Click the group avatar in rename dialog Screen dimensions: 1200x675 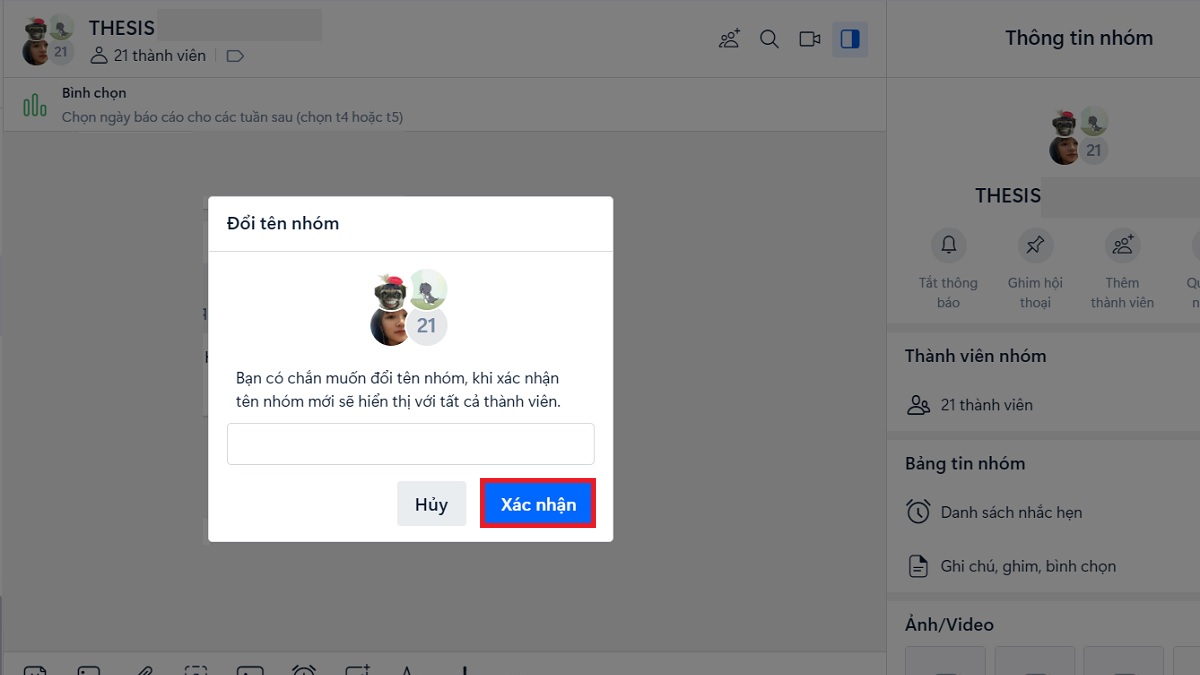409,307
